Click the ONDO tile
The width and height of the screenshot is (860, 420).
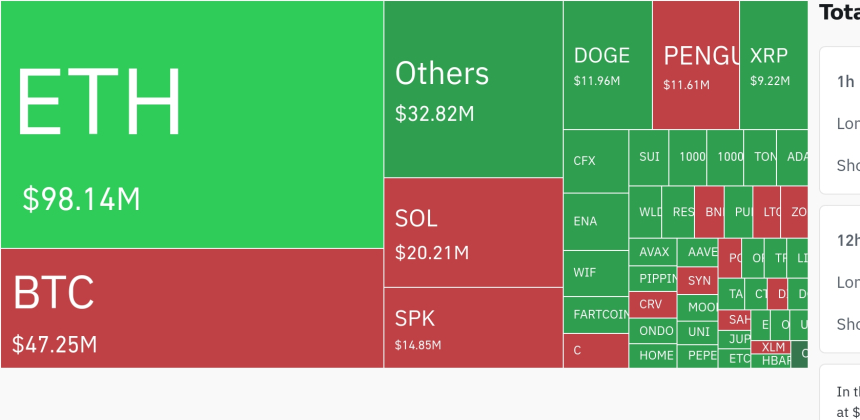pos(653,331)
